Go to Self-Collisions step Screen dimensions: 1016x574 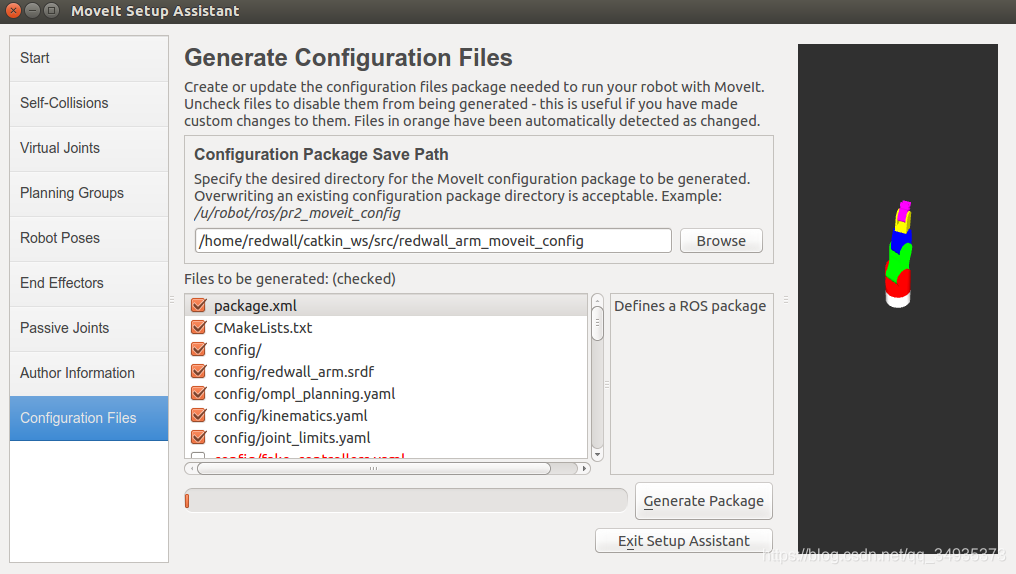click(x=89, y=104)
